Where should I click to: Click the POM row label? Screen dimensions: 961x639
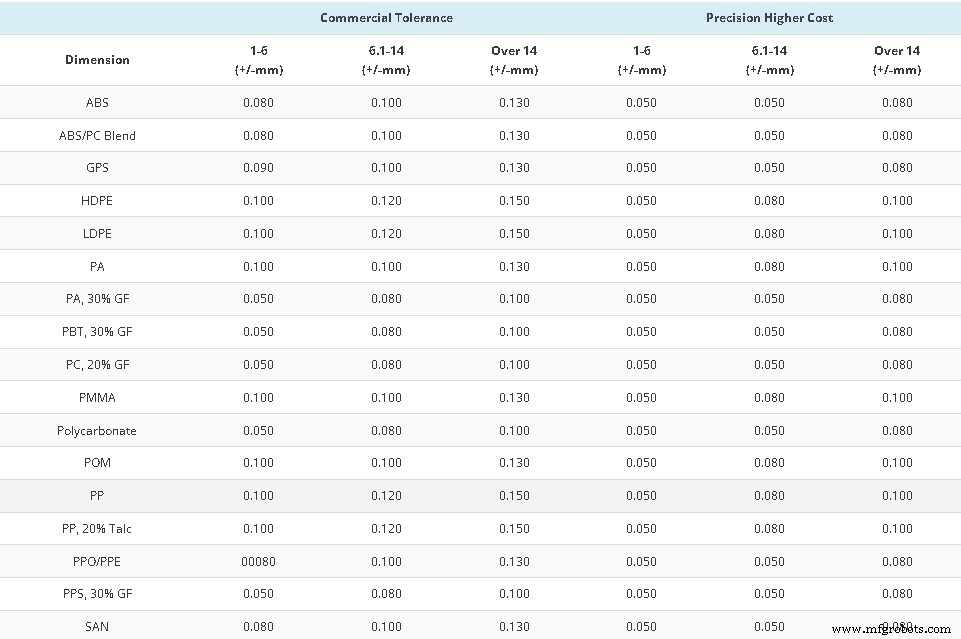coord(97,462)
